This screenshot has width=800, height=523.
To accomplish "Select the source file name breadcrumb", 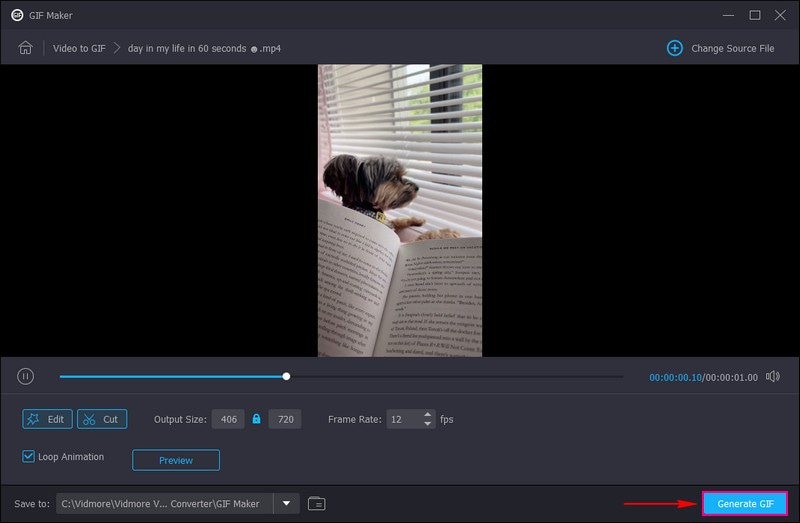I will click(x=204, y=48).
